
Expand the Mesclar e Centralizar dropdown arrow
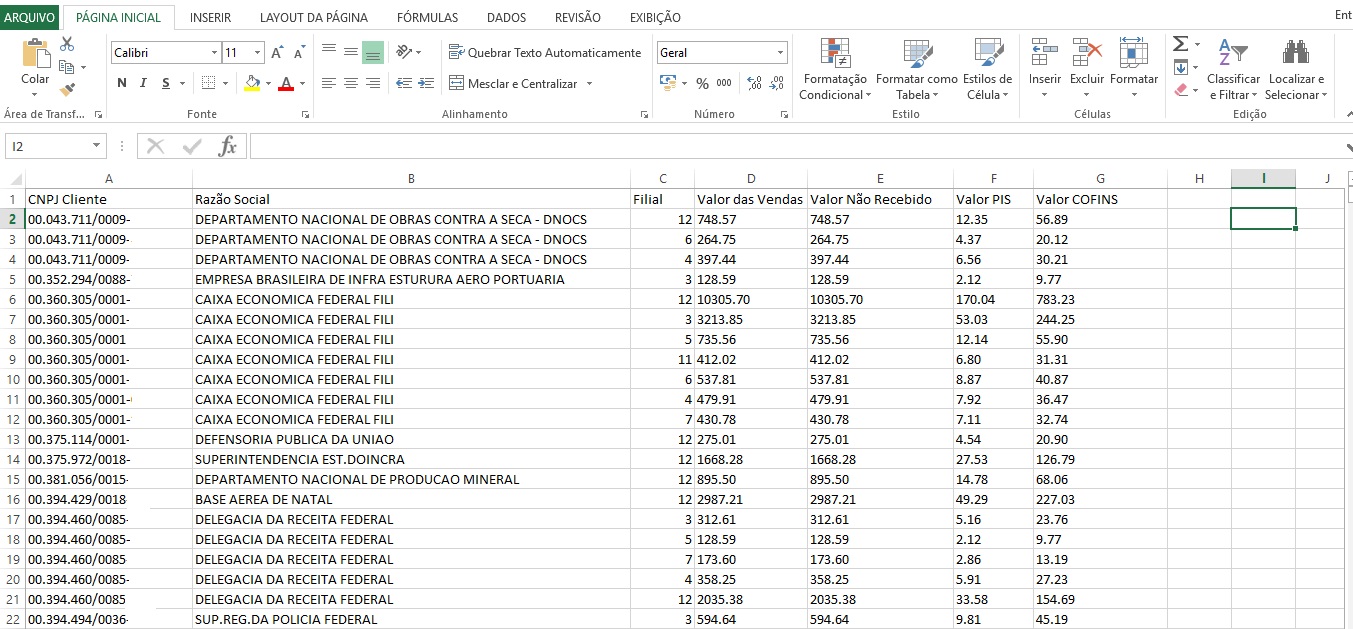(x=589, y=84)
